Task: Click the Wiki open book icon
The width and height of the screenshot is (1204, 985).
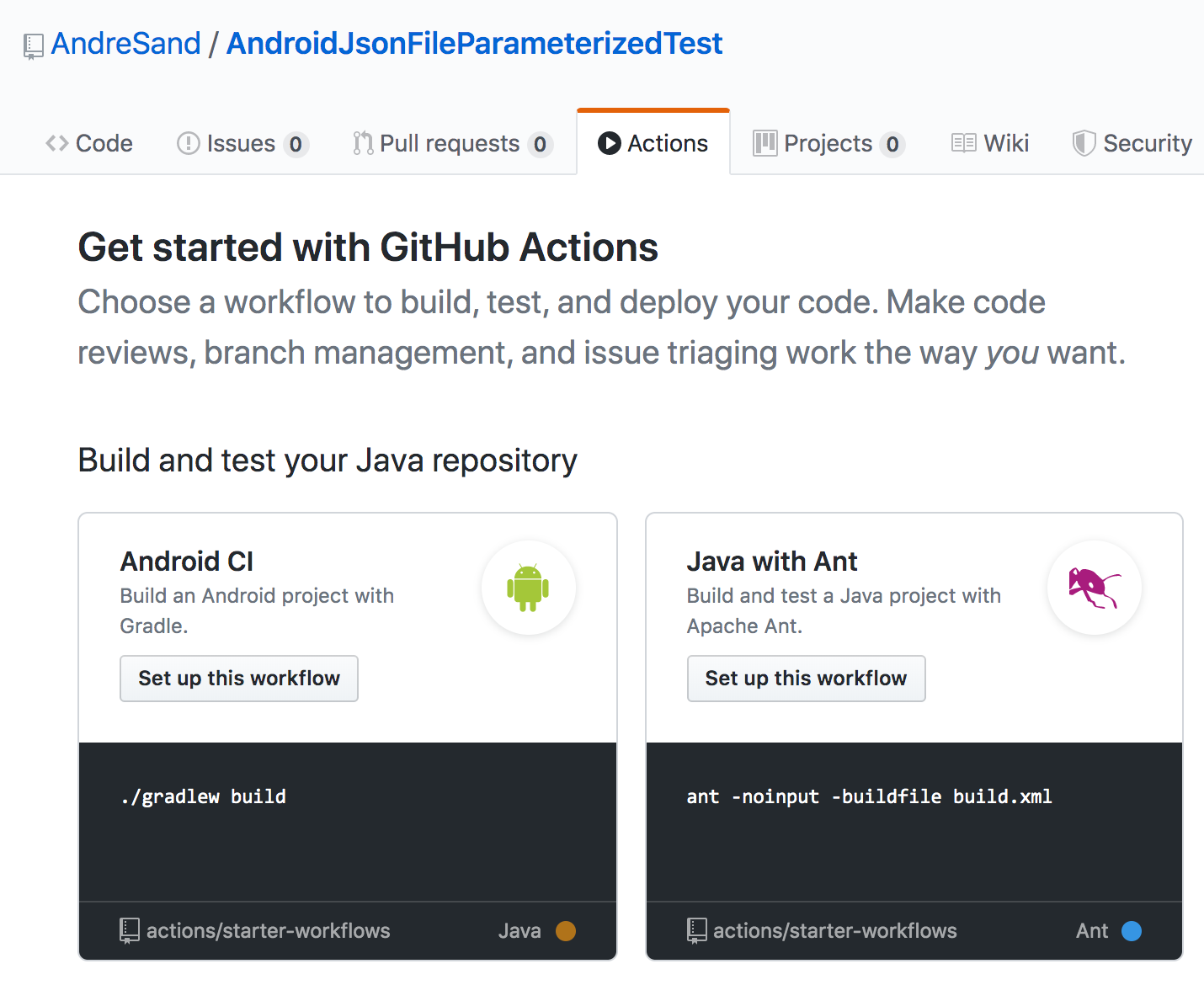Action: click(x=963, y=143)
